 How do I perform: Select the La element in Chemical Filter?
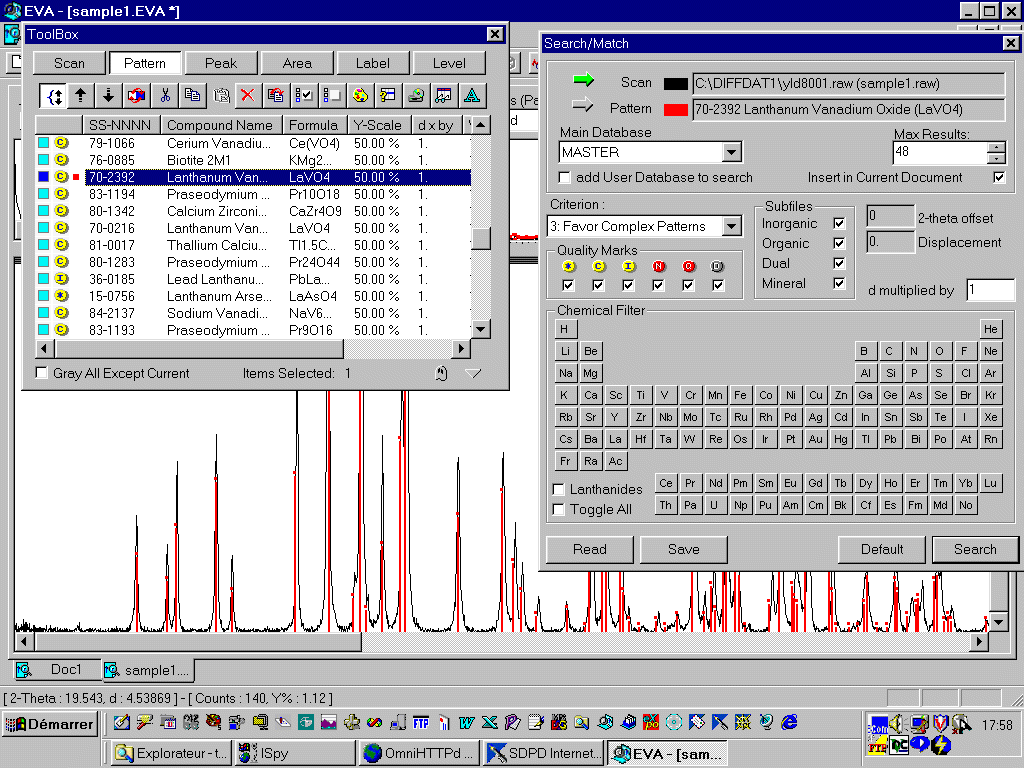click(616, 439)
